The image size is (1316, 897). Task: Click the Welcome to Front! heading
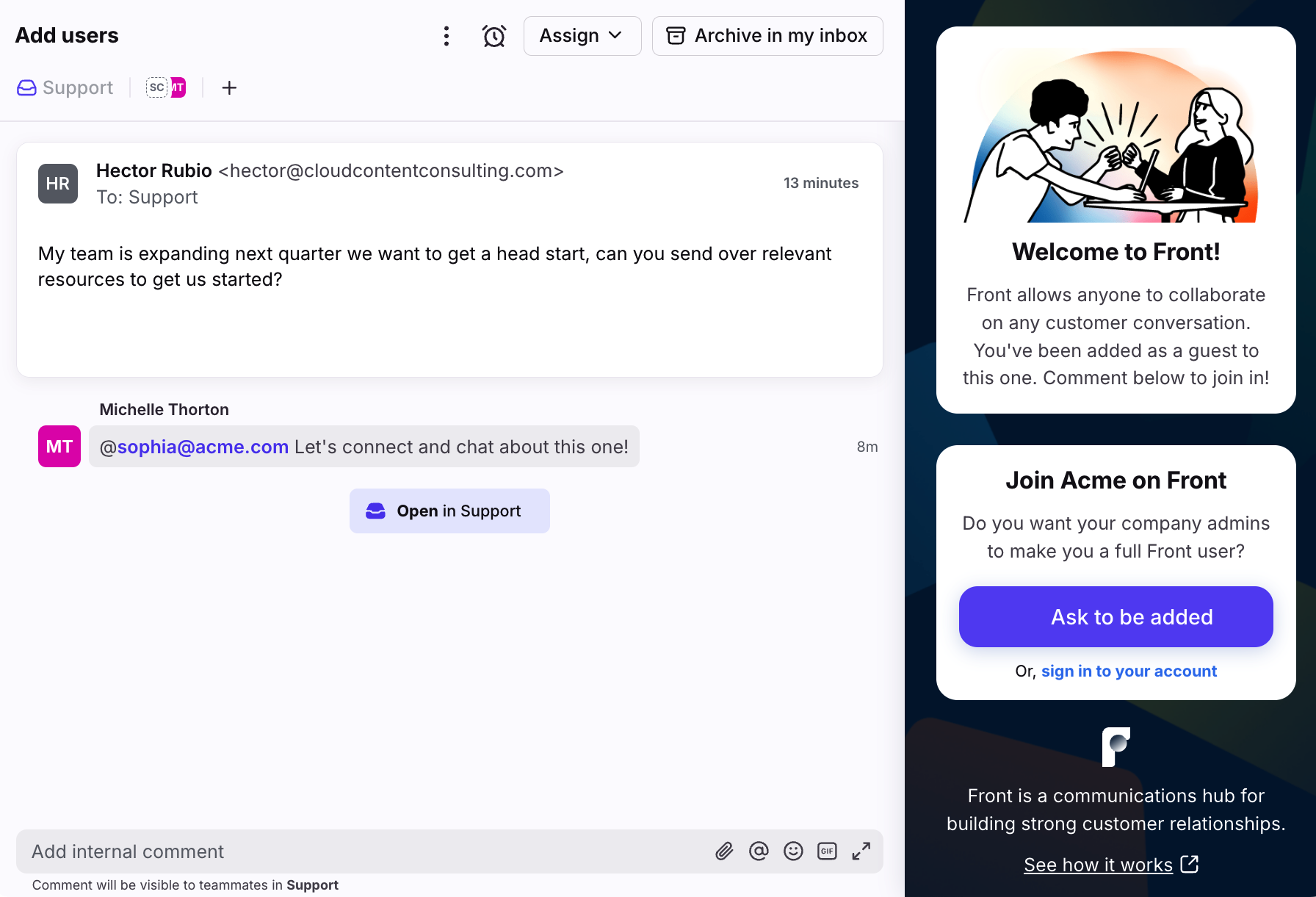click(x=1116, y=252)
